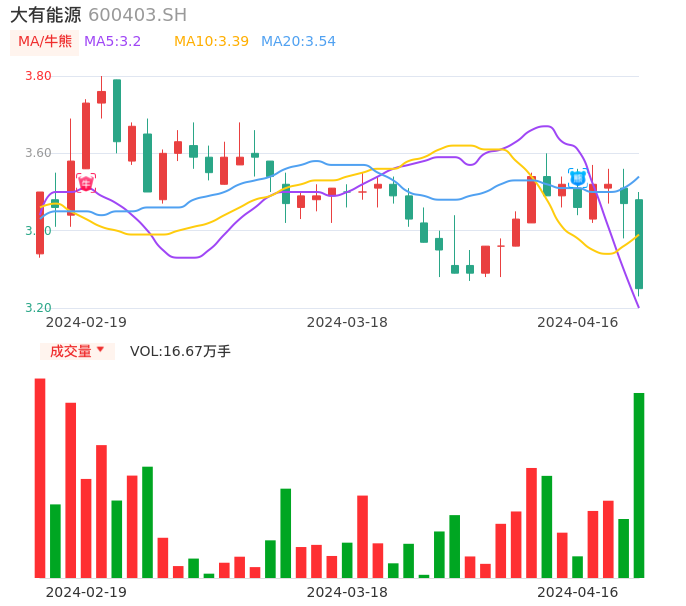686x606 pixels.
Task: Toggle the MA10:3.39 yellow legend
Action: click(x=211, y=42)
